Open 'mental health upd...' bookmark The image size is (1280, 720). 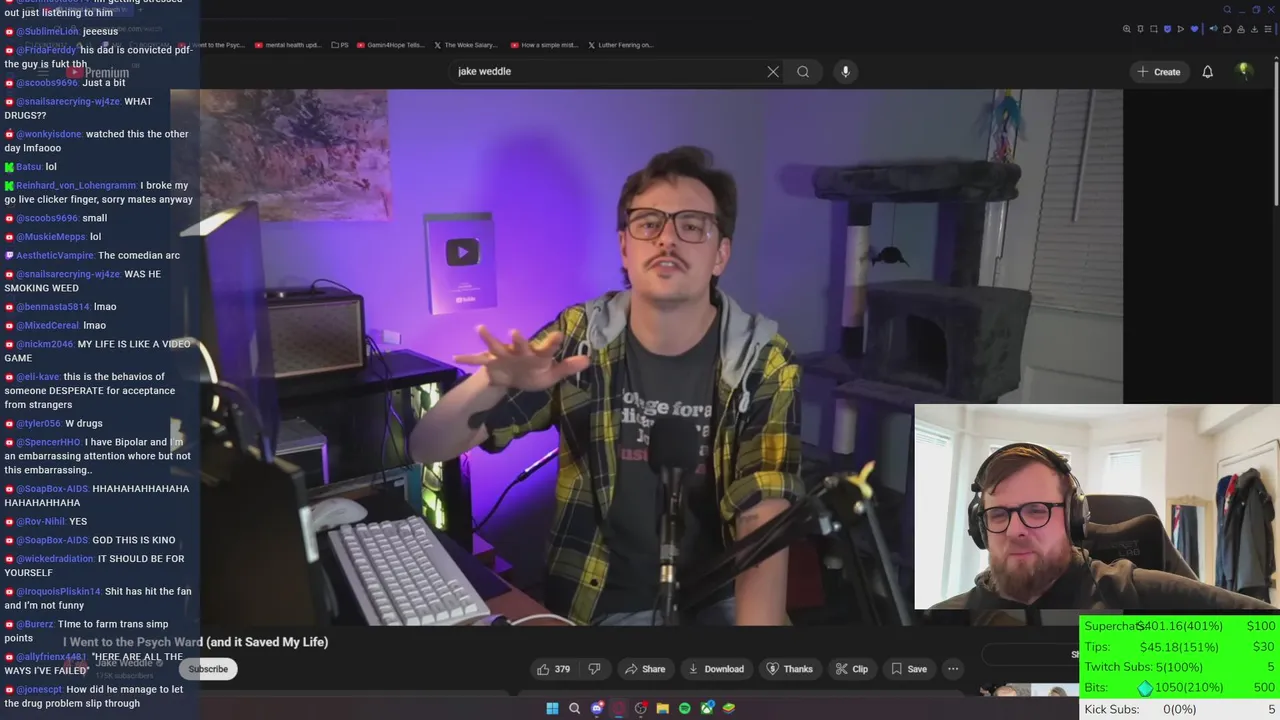[x=288, y=45]
